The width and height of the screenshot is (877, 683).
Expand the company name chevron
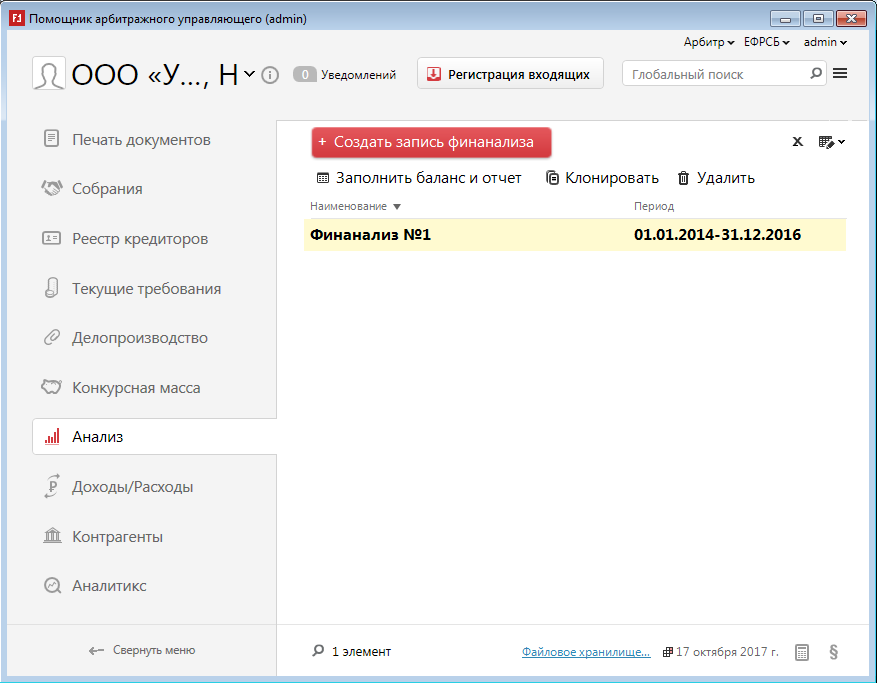tap(249, 74)
